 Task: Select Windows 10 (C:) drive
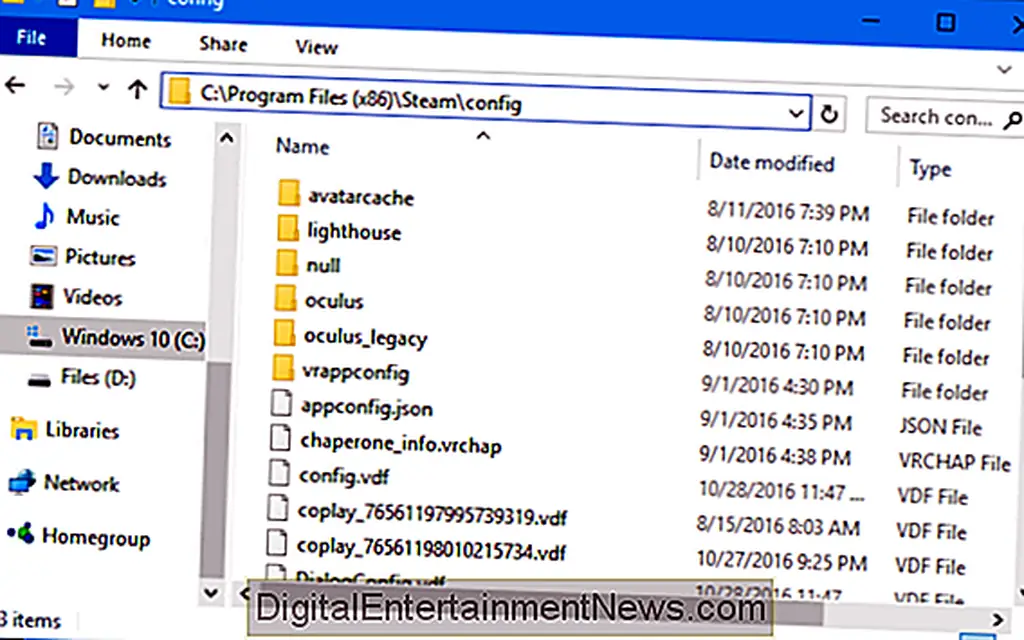(132, 338)
